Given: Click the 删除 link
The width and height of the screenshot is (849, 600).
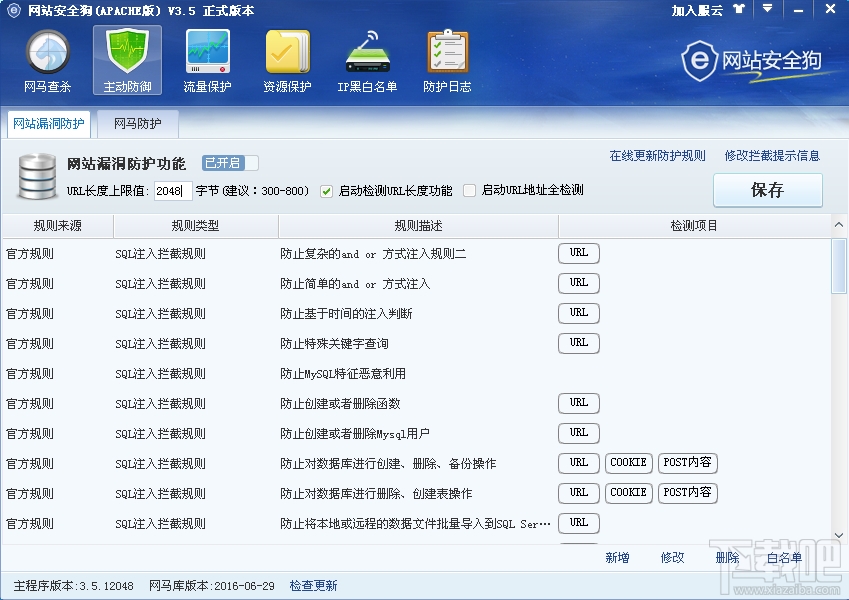Looking at the screenshot, I should (727, 558).
